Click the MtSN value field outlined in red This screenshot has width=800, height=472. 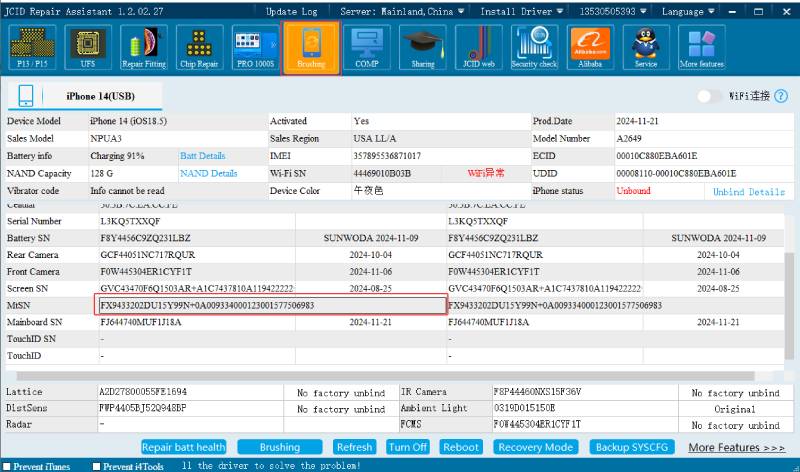coord(271,305)
